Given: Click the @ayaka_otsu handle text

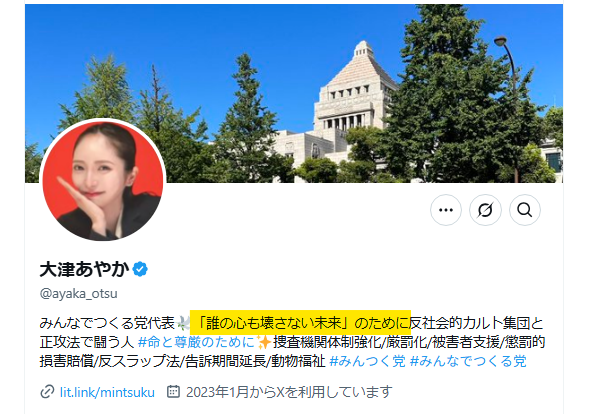Looking at the screenshot, I should point(79,293).
